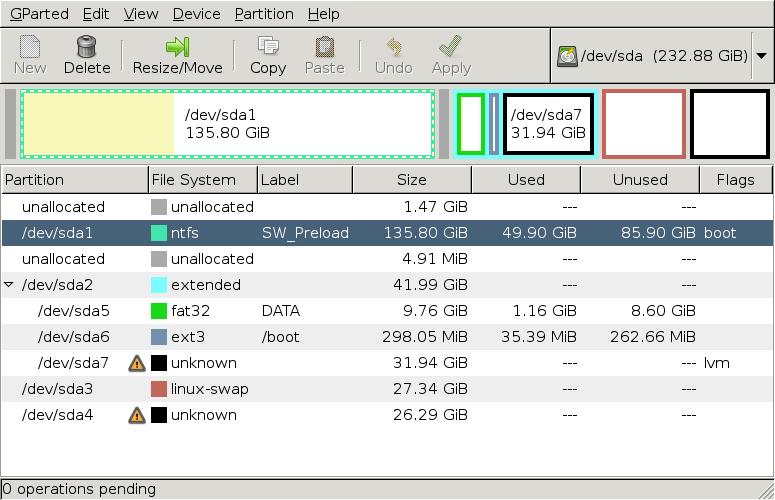Click the hard disk icon beside /dev/sda
This screenshot has width=775, height=500.
click(567, 56)
